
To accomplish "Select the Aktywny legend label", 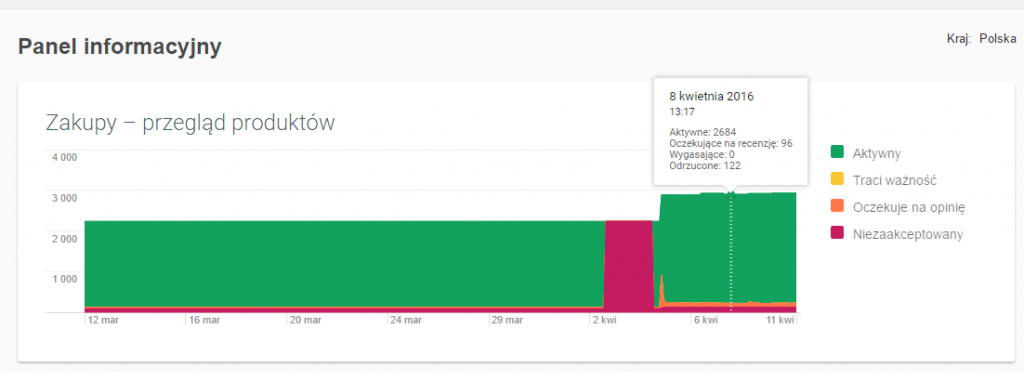I will (877, 153).
